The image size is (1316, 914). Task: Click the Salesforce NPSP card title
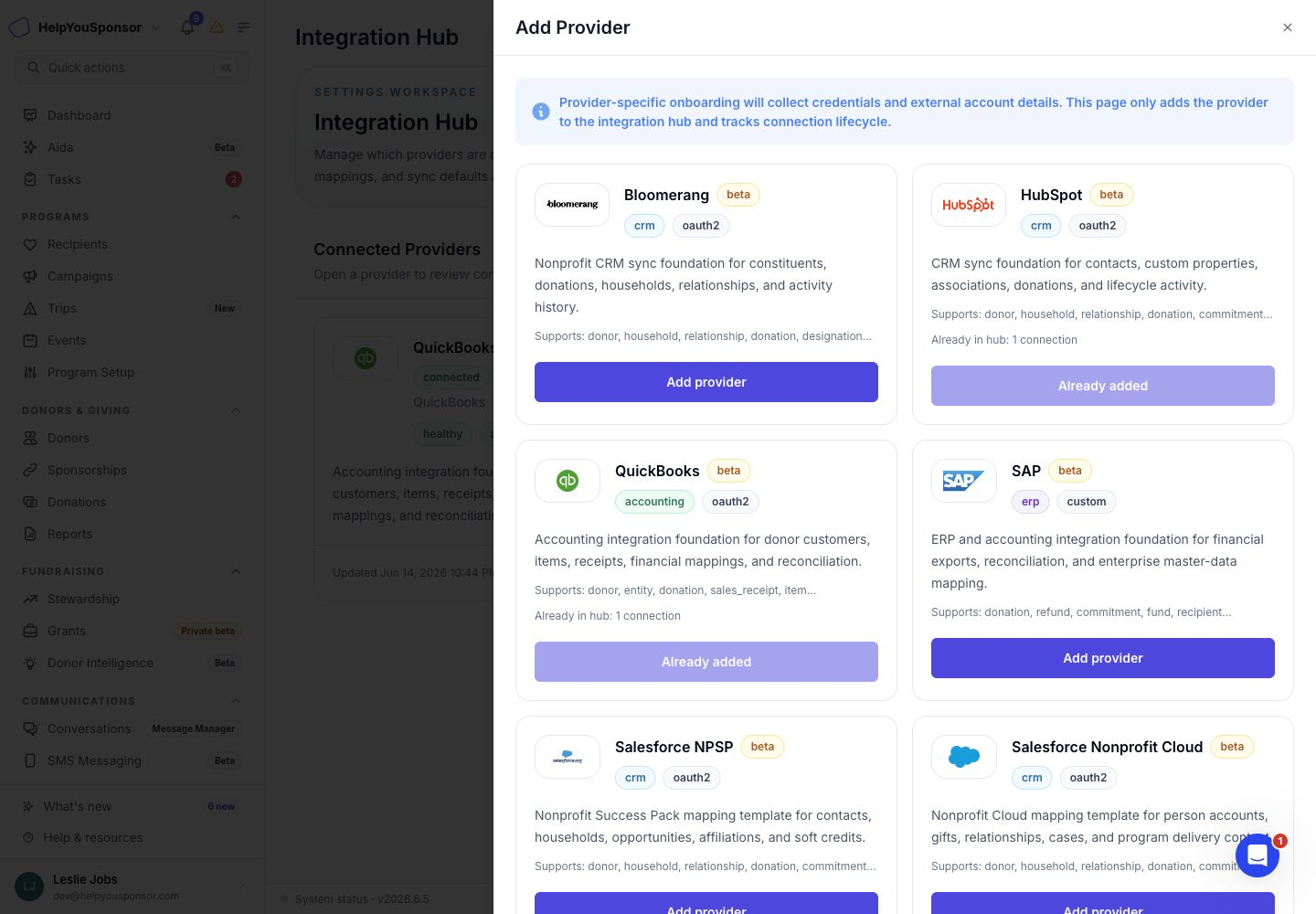[x=674, y=747]
